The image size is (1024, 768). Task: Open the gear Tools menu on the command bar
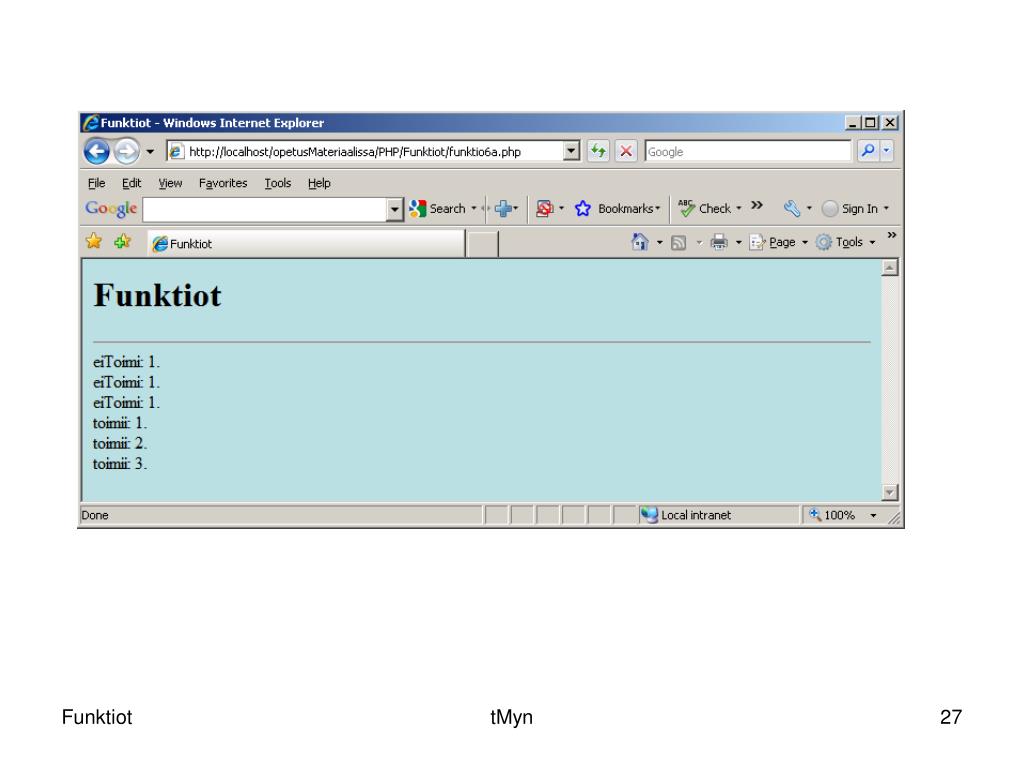[x=845, y=242]
